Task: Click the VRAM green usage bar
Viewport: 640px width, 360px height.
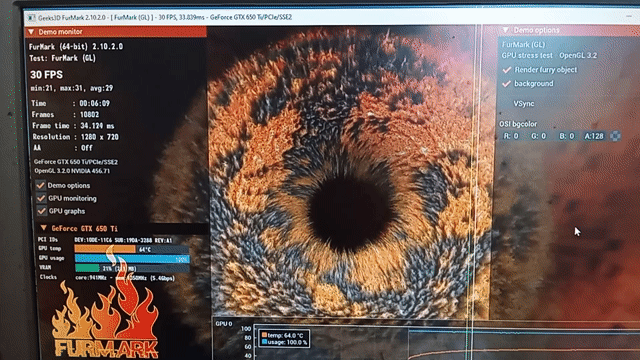Action: 87,268
